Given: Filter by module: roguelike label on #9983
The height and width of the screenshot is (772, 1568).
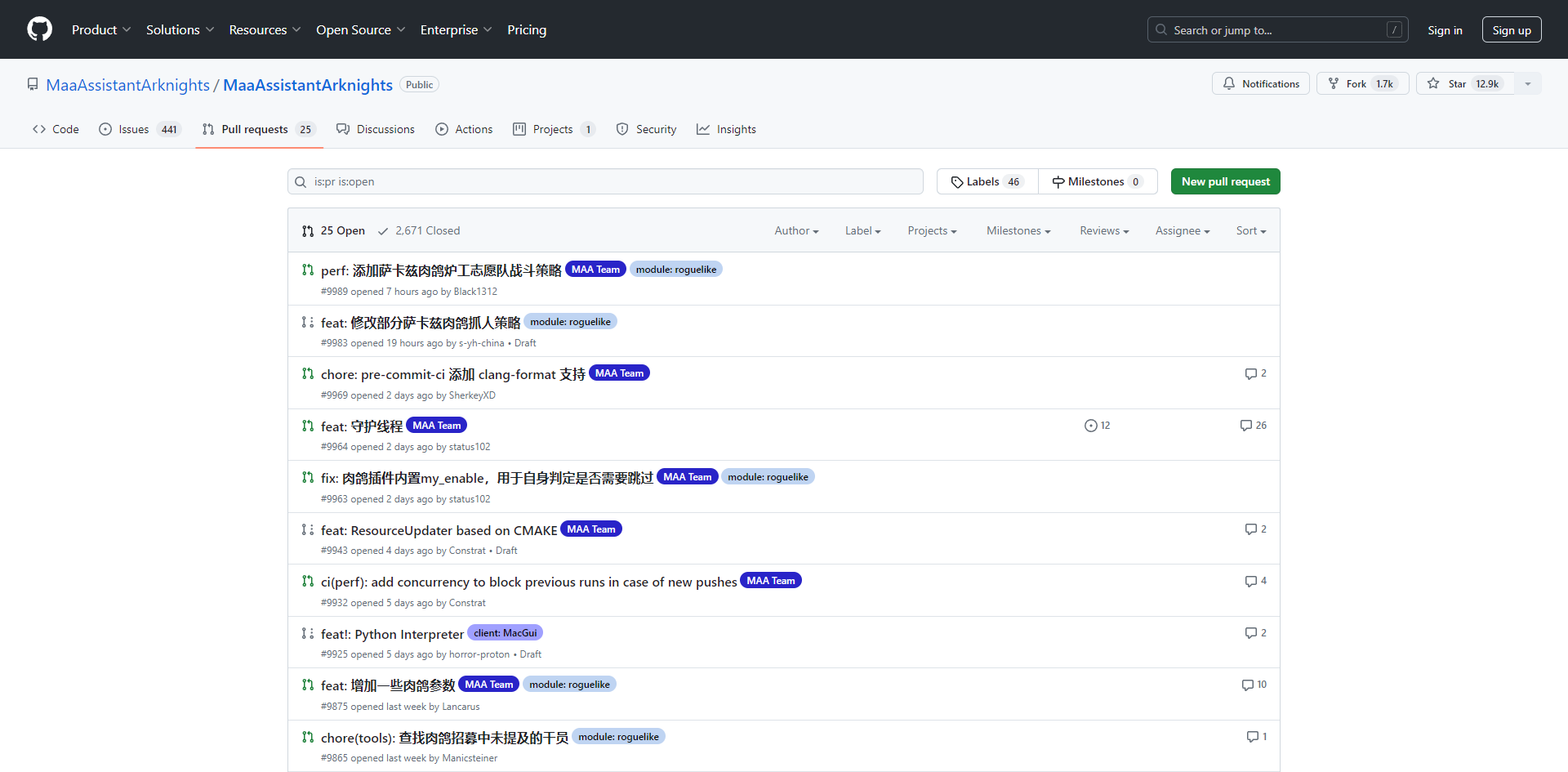Looking at the screenshot, I should (570, 322).
